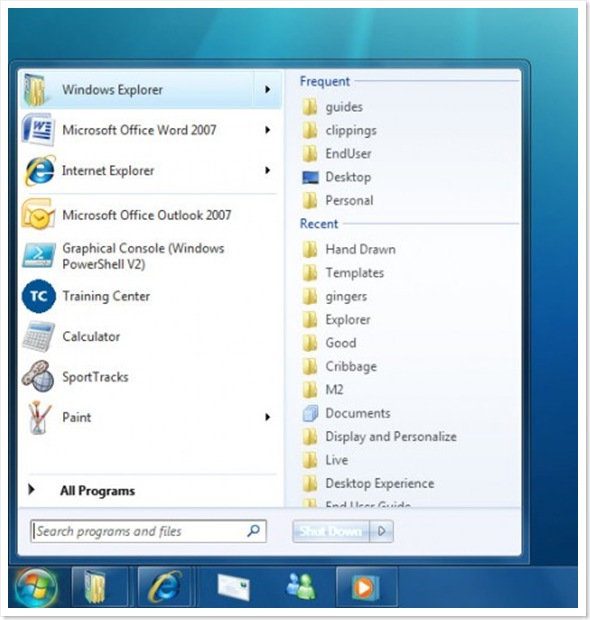Open the Hand Drawn folder icon
Screen dimensions: 590x620
[x=310, y=250]
